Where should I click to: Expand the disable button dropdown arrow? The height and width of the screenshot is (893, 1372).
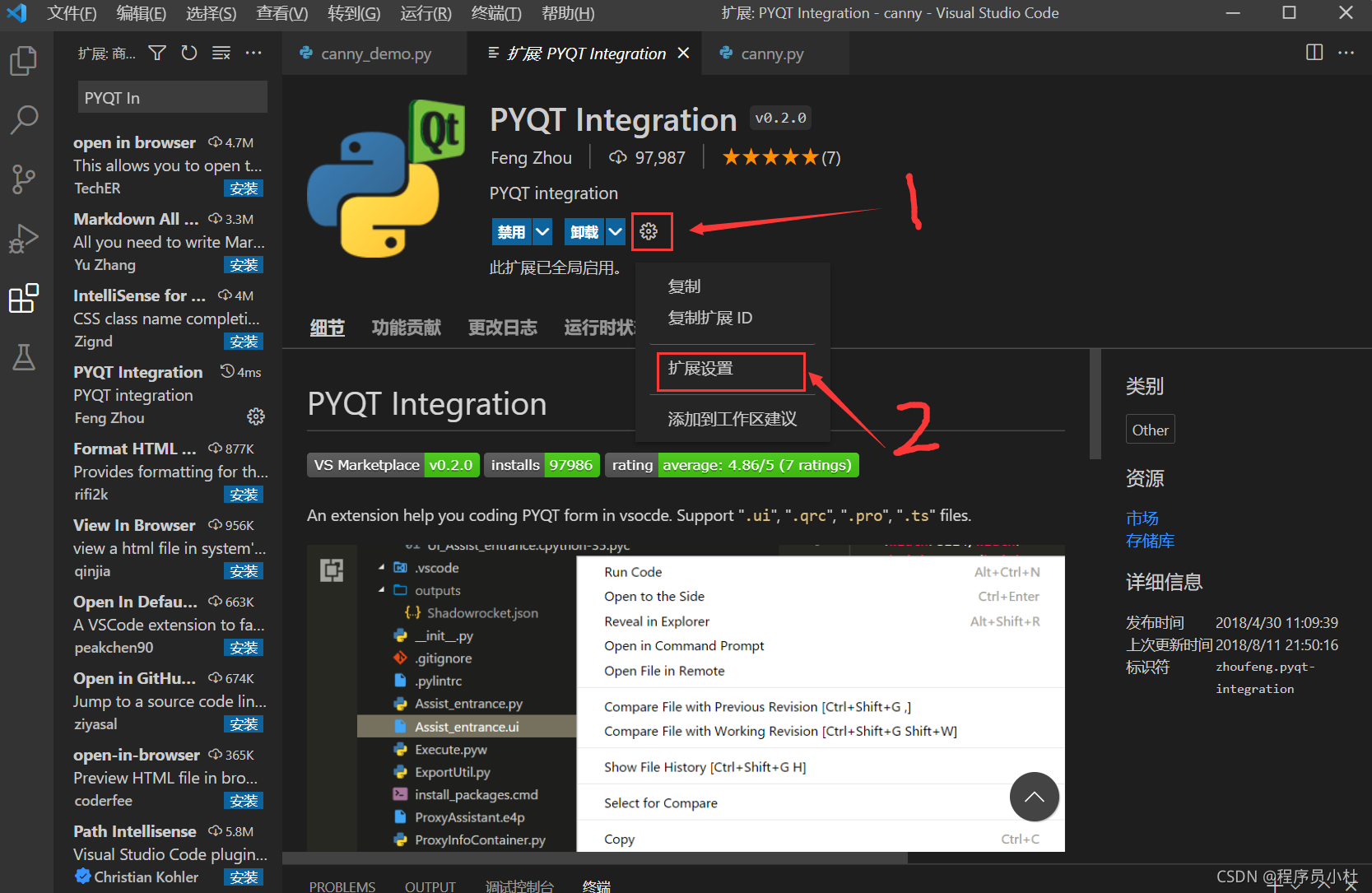tap(542, 232)
